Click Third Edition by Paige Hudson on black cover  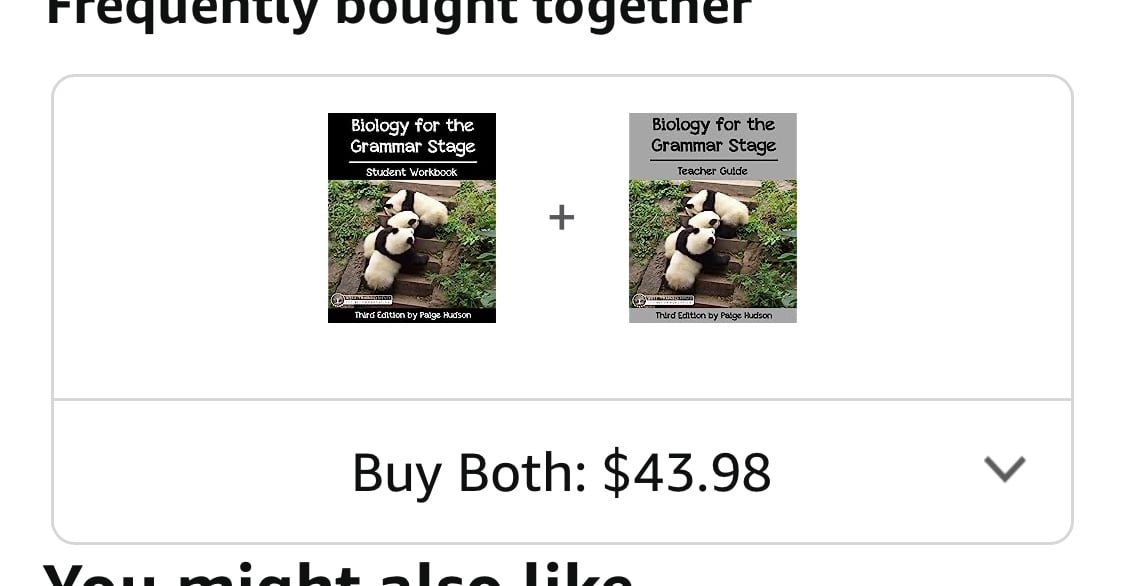click(x=413, y=316)
